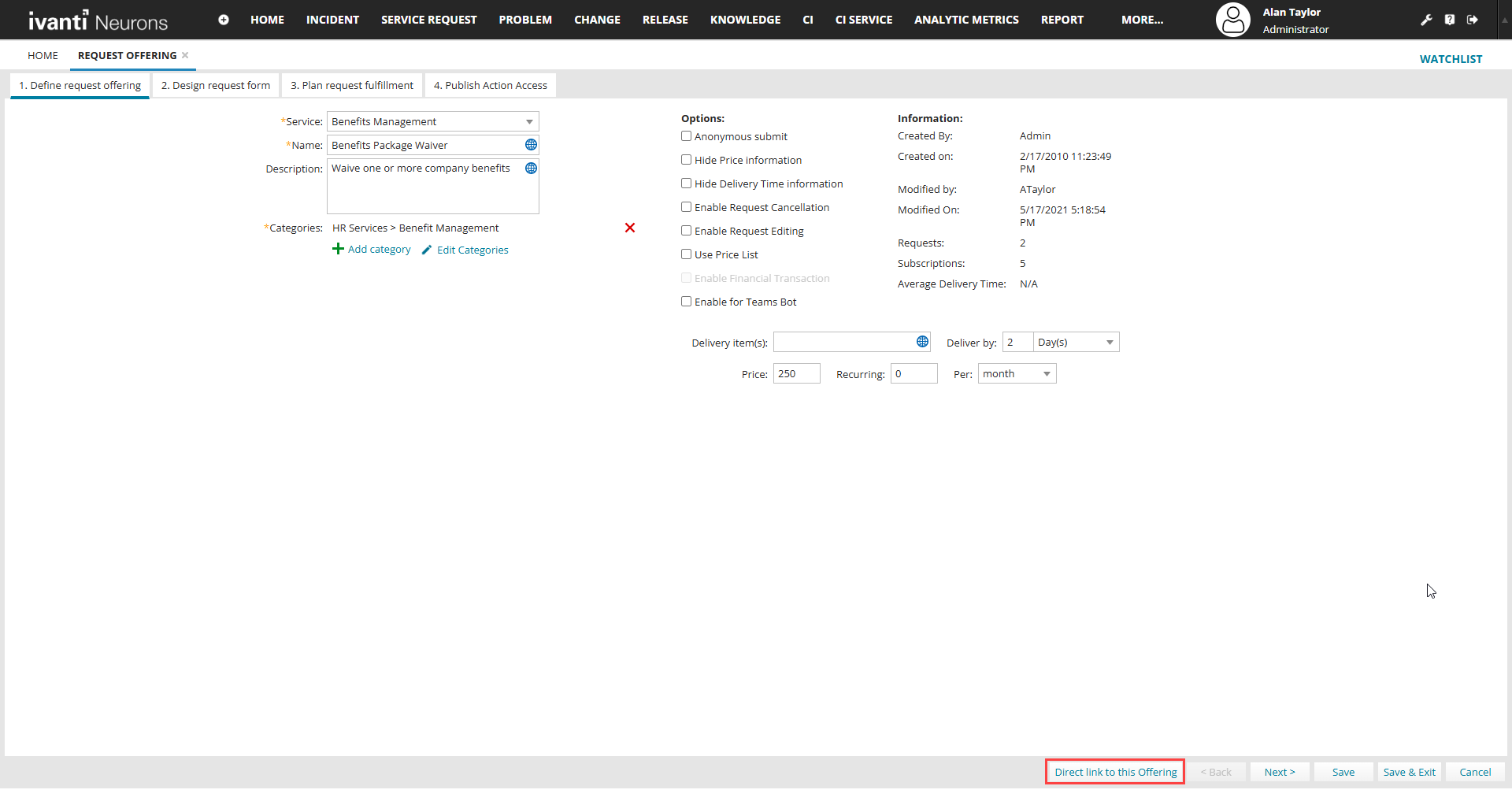Click globe icon in Name field

[531, 145]
